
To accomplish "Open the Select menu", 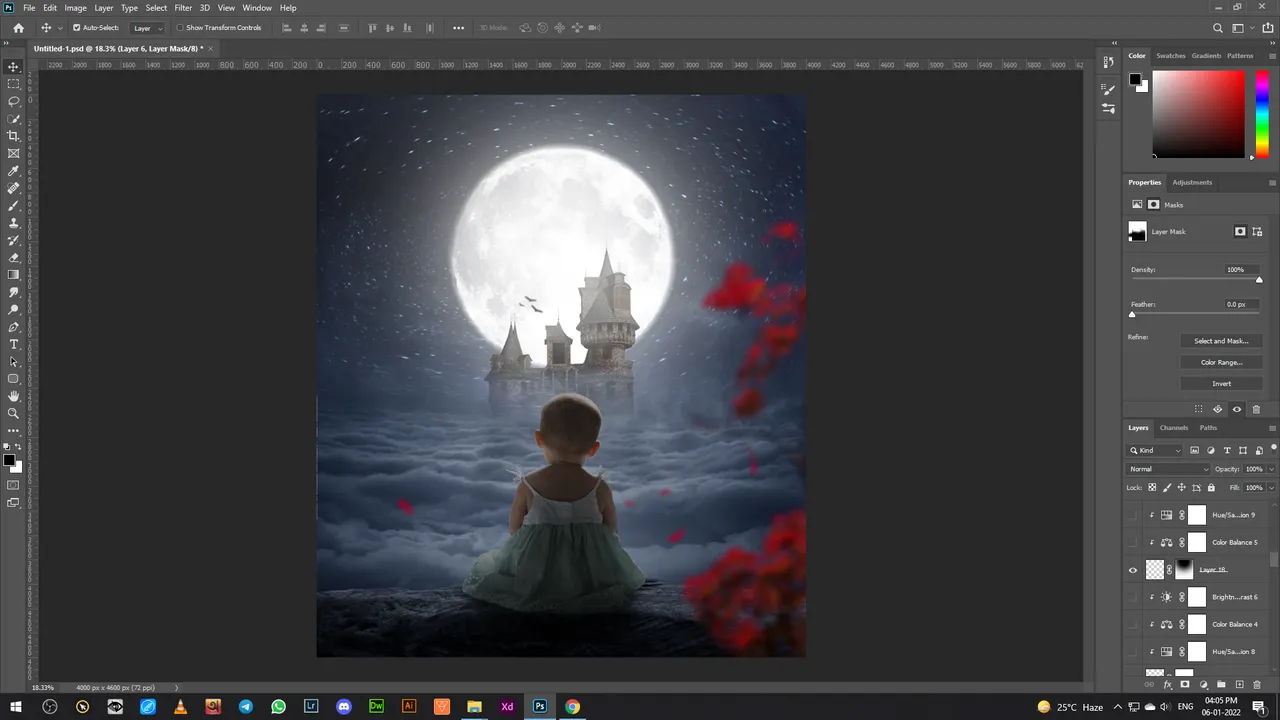I will pos(156,8).
